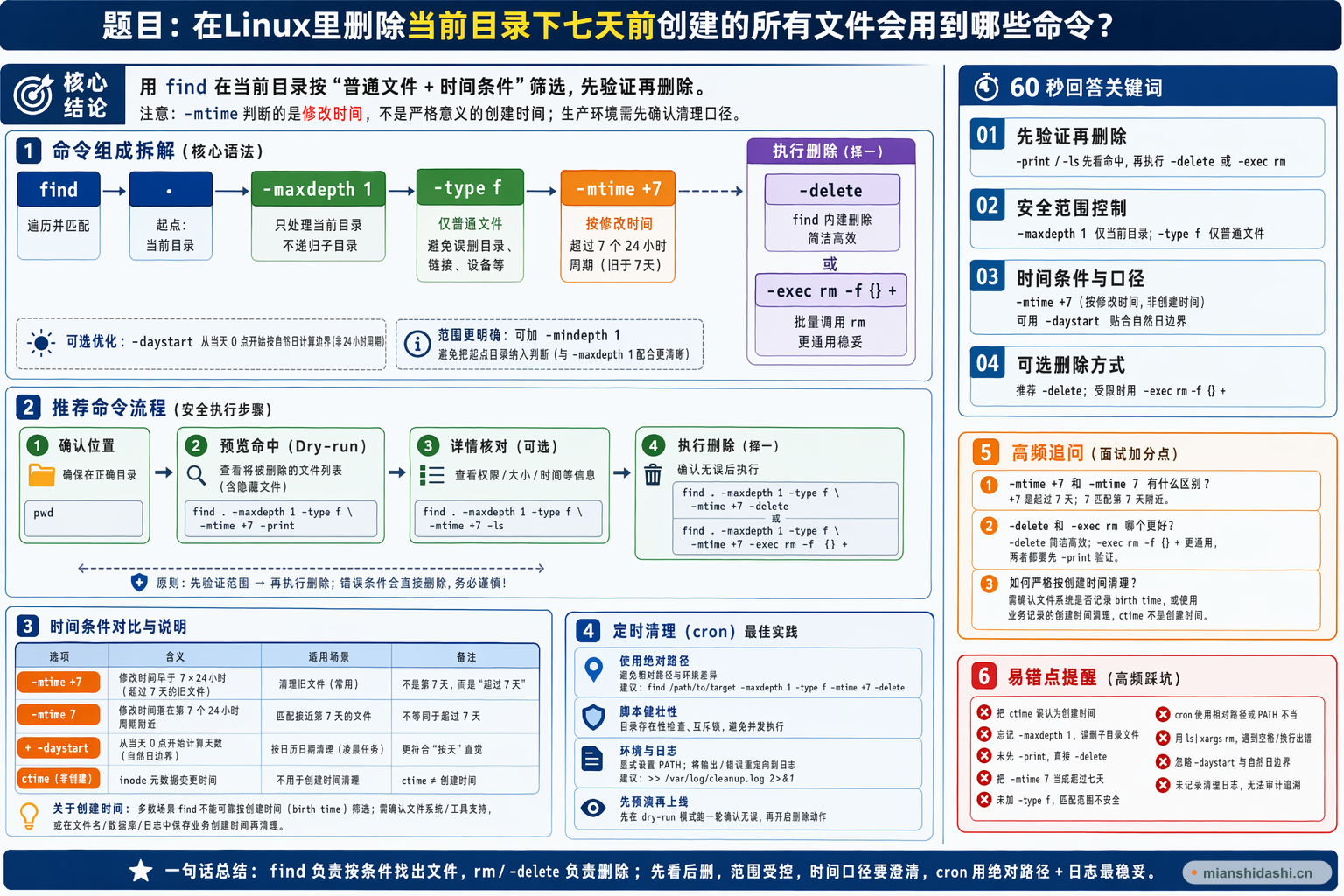
Task: Click the command box ending in -ls
Action: pyautogui.click(x=509, y=519)
